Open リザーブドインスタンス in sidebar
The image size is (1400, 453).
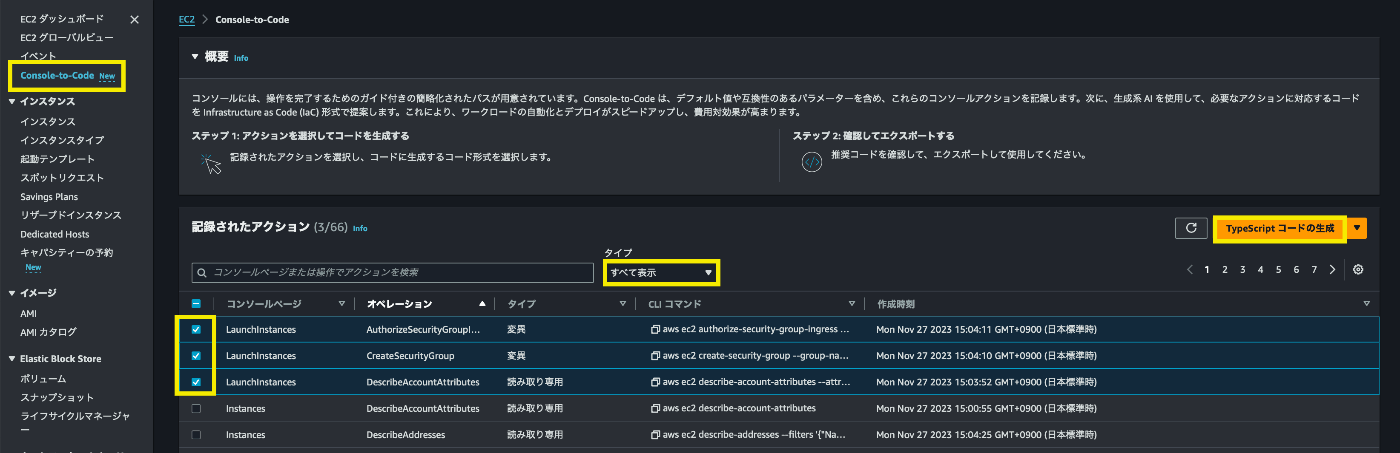coord(71,215)
